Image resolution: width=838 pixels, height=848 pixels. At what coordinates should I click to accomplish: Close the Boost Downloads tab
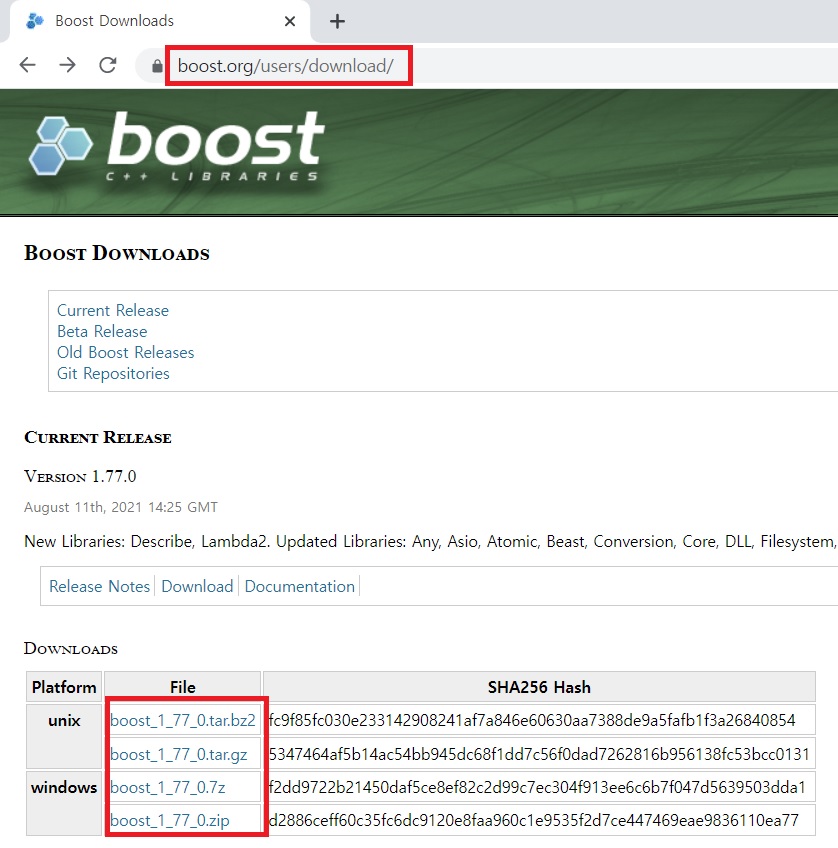[x=290, y=21]
